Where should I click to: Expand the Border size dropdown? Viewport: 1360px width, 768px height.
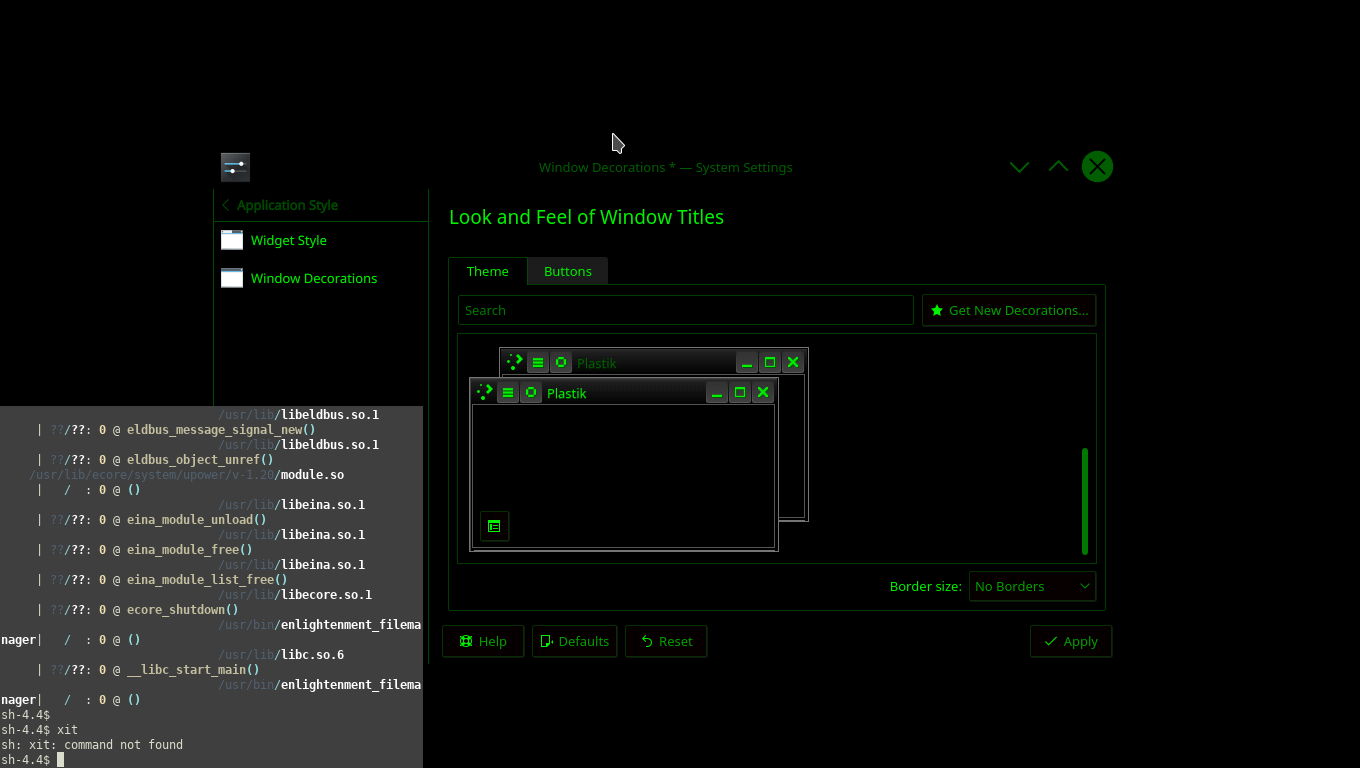[1031, 586]
